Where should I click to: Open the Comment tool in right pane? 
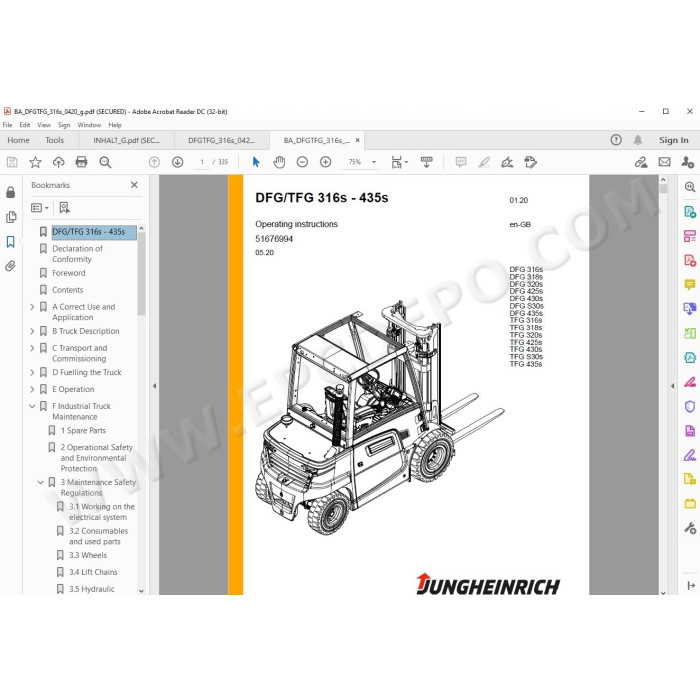(x=690, y=284)
